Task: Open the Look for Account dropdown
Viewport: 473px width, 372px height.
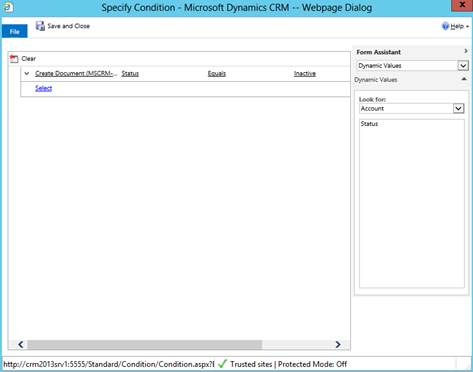Action: [x=458, y=108]
